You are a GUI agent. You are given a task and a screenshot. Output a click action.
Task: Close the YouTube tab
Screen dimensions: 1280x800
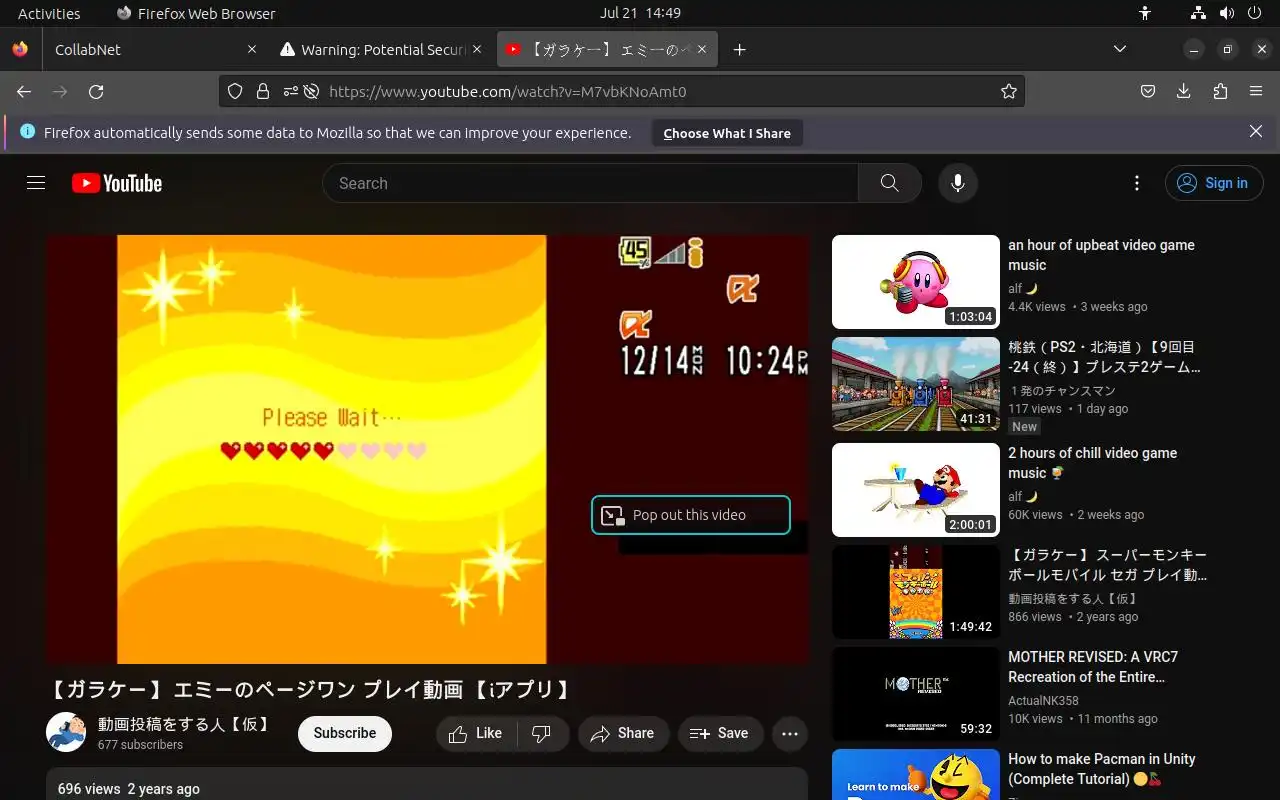tap(702, 49)
